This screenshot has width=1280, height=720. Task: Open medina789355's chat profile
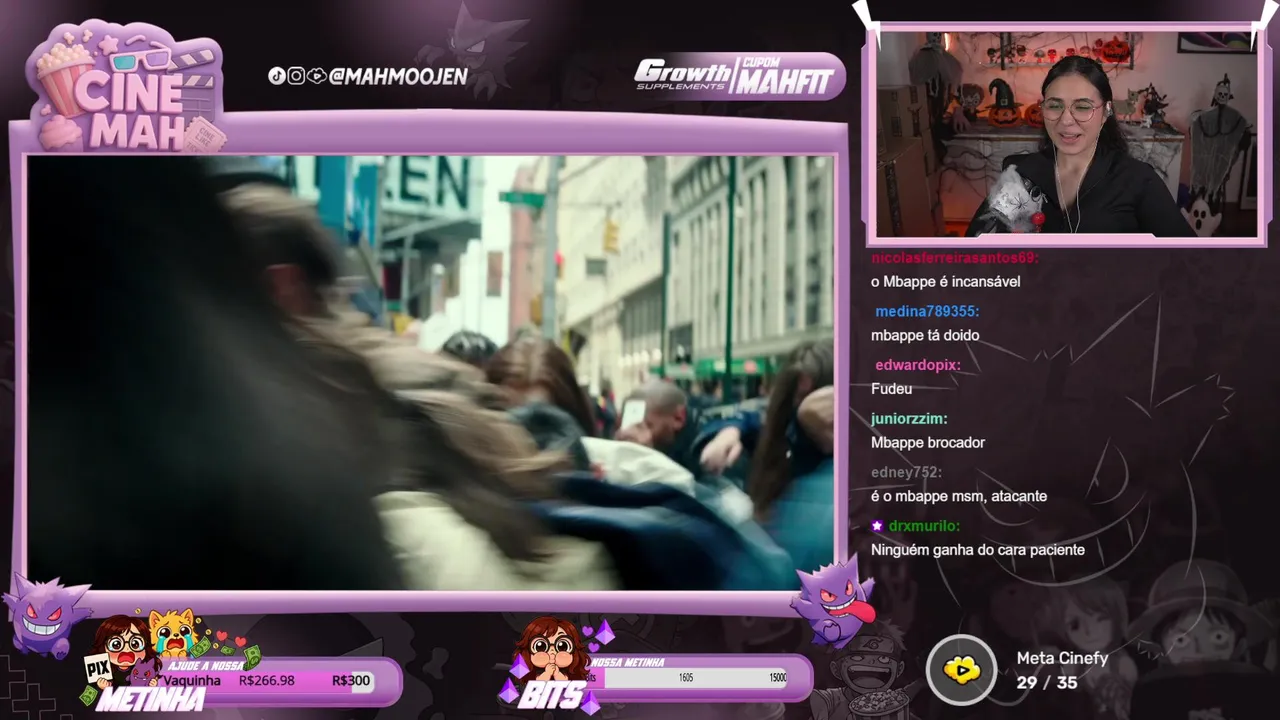[x=927, y=311]
